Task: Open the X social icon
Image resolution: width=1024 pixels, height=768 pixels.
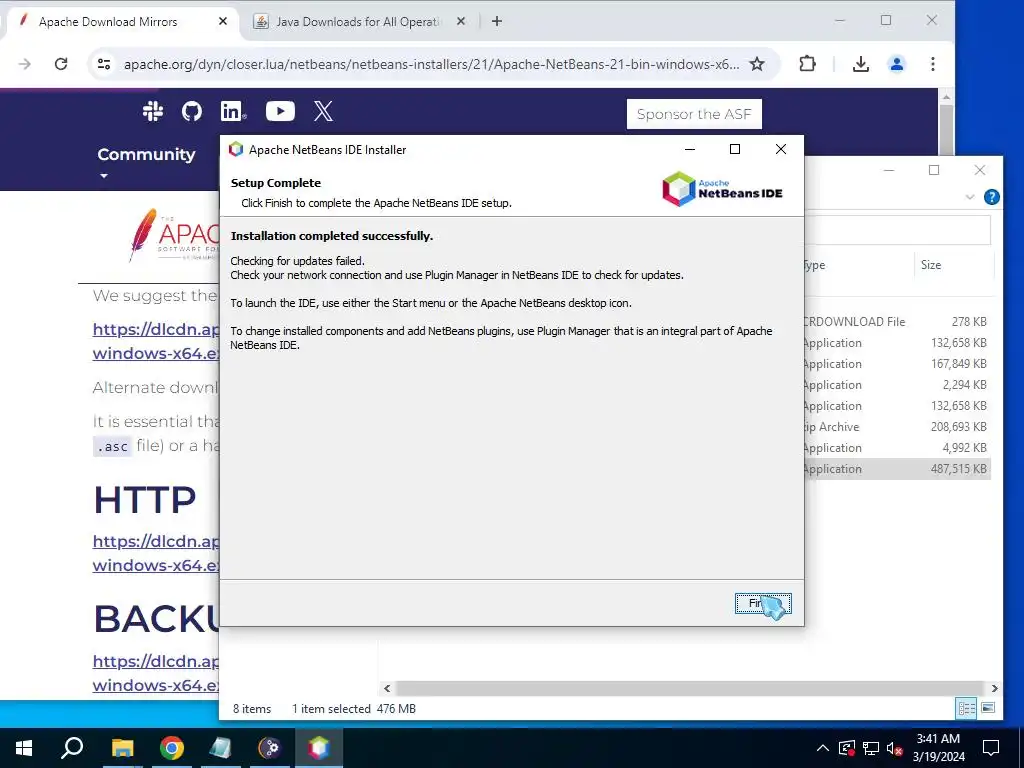Action: click(323, 111)
